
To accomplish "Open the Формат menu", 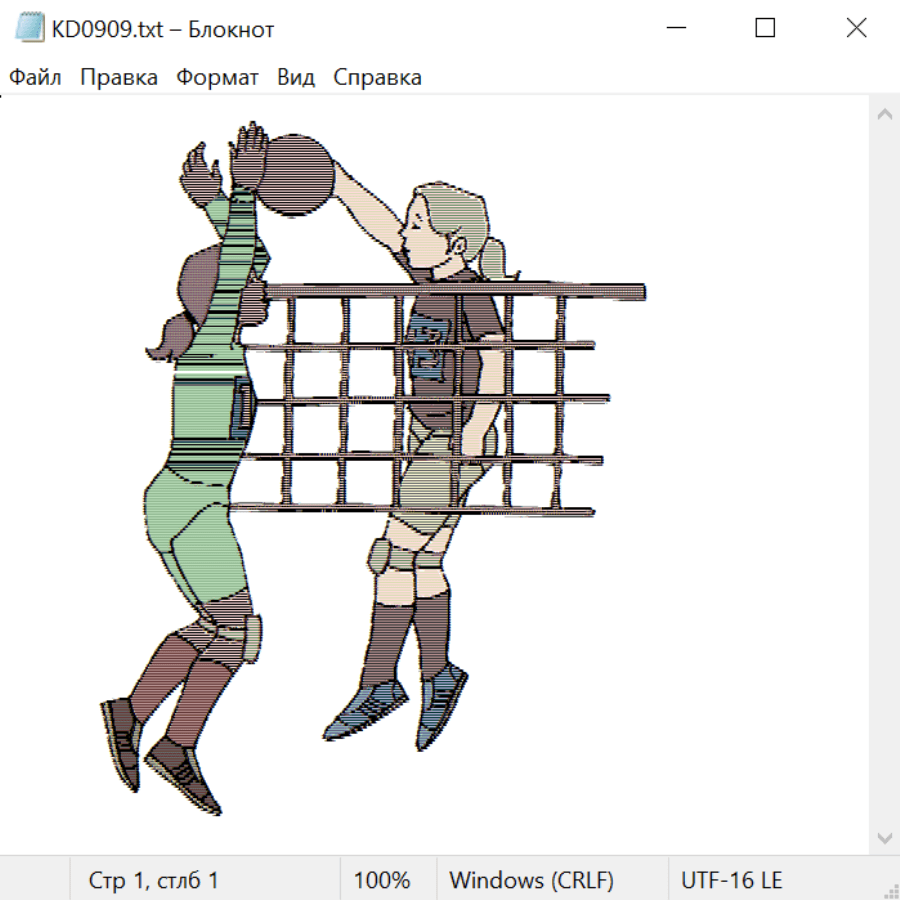I will pos(217,78).
